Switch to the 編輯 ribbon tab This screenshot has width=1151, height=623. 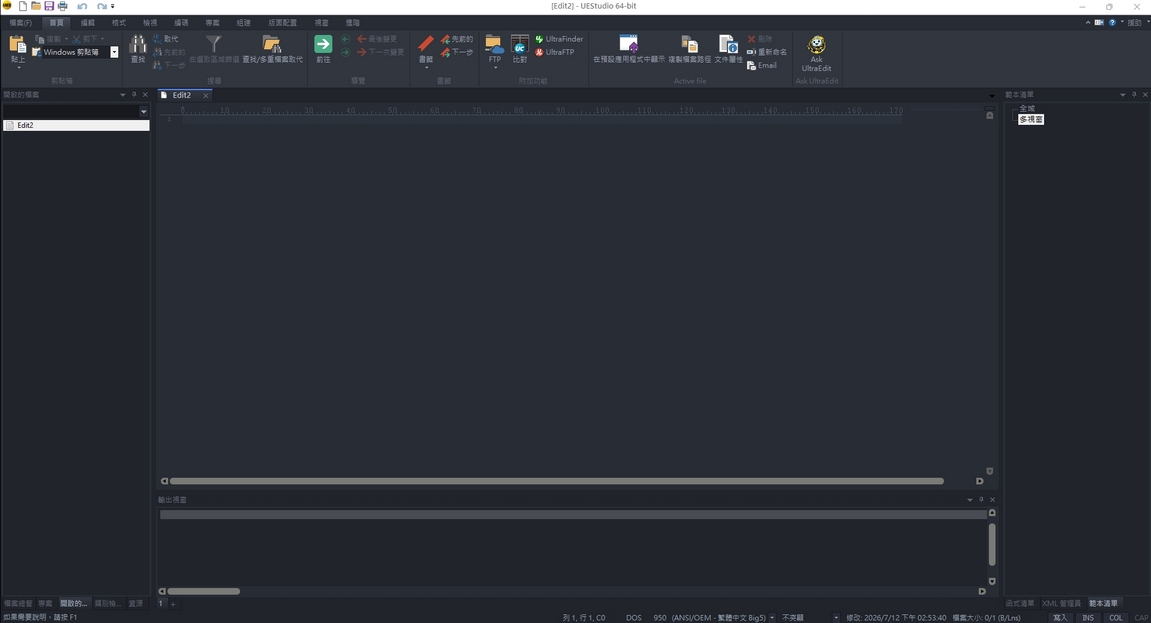(87, 23)
